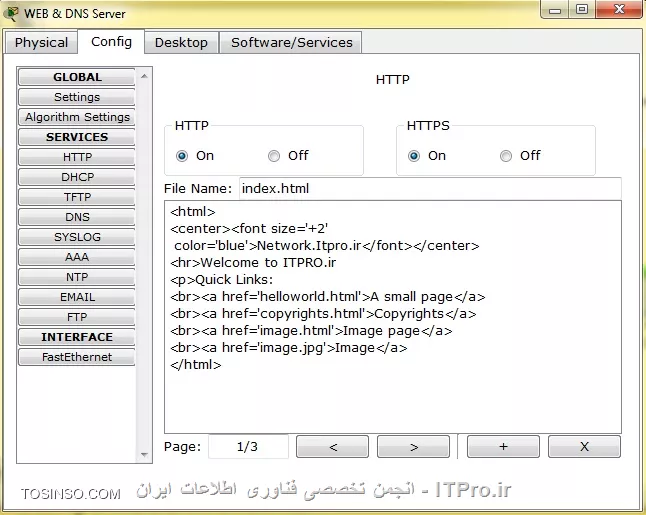The image size is (646, 515).
Task: Open the Software/Services tab
Action: click(x=291, y=42)
